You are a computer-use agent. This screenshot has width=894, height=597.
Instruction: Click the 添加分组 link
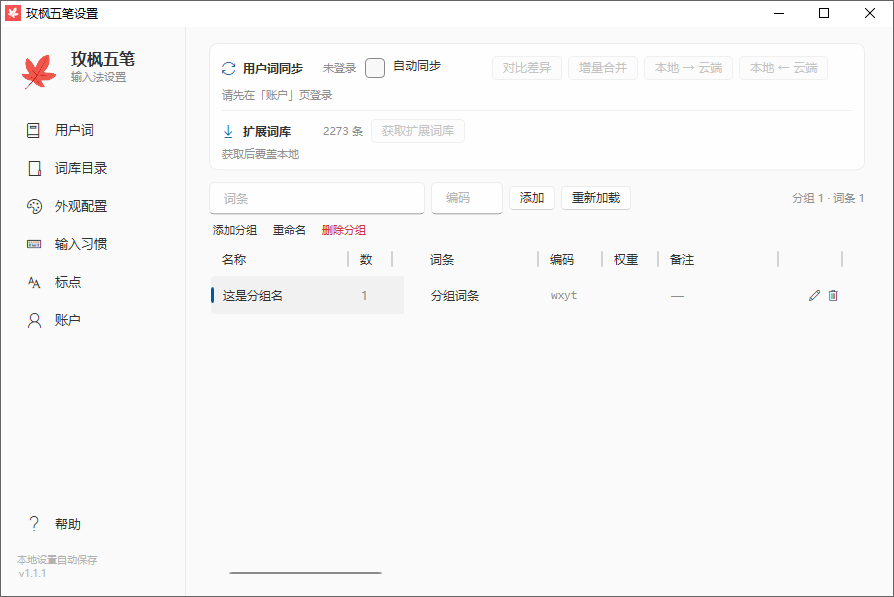[235, 230]
